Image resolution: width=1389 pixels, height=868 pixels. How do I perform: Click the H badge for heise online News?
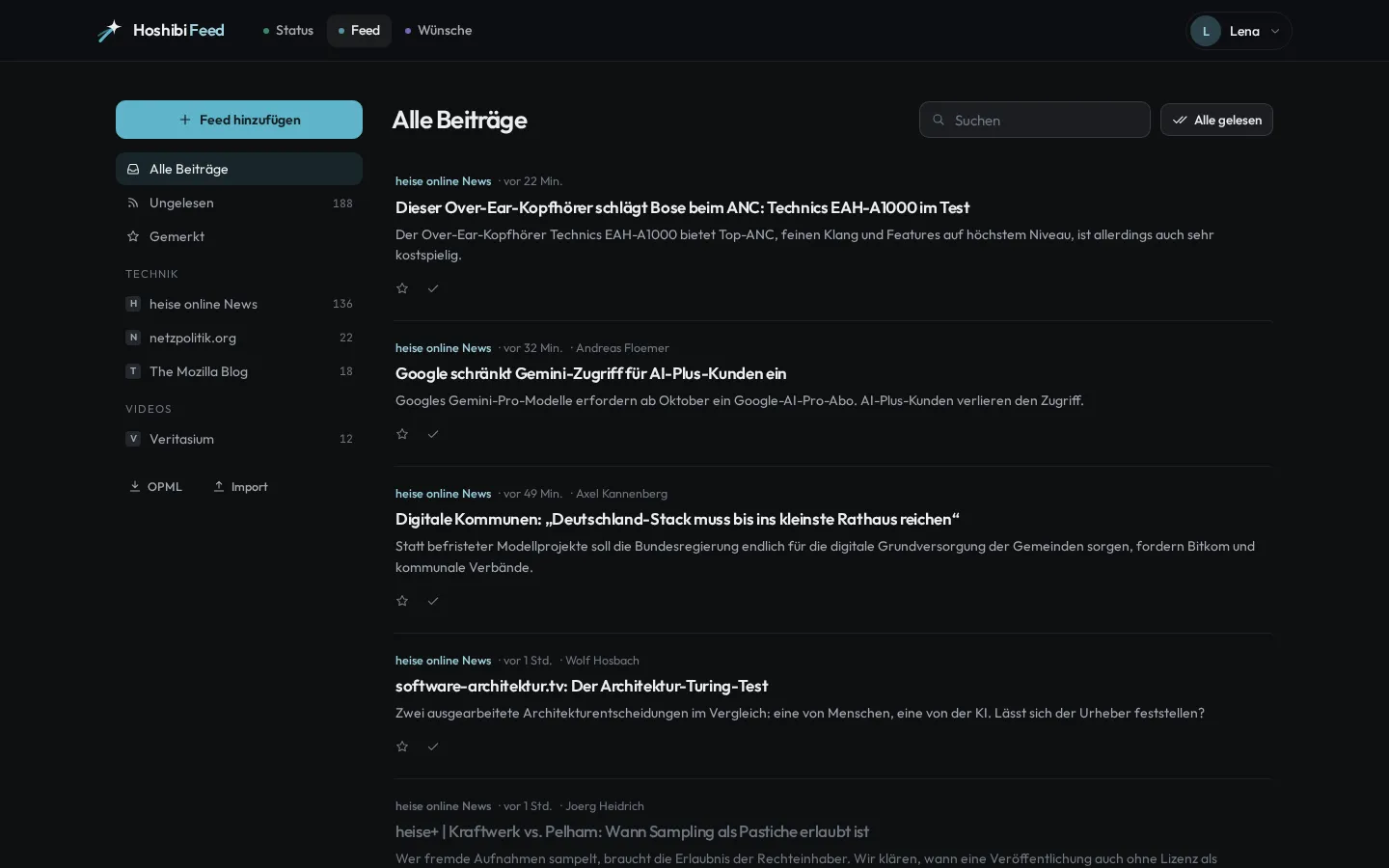point(133,304)
